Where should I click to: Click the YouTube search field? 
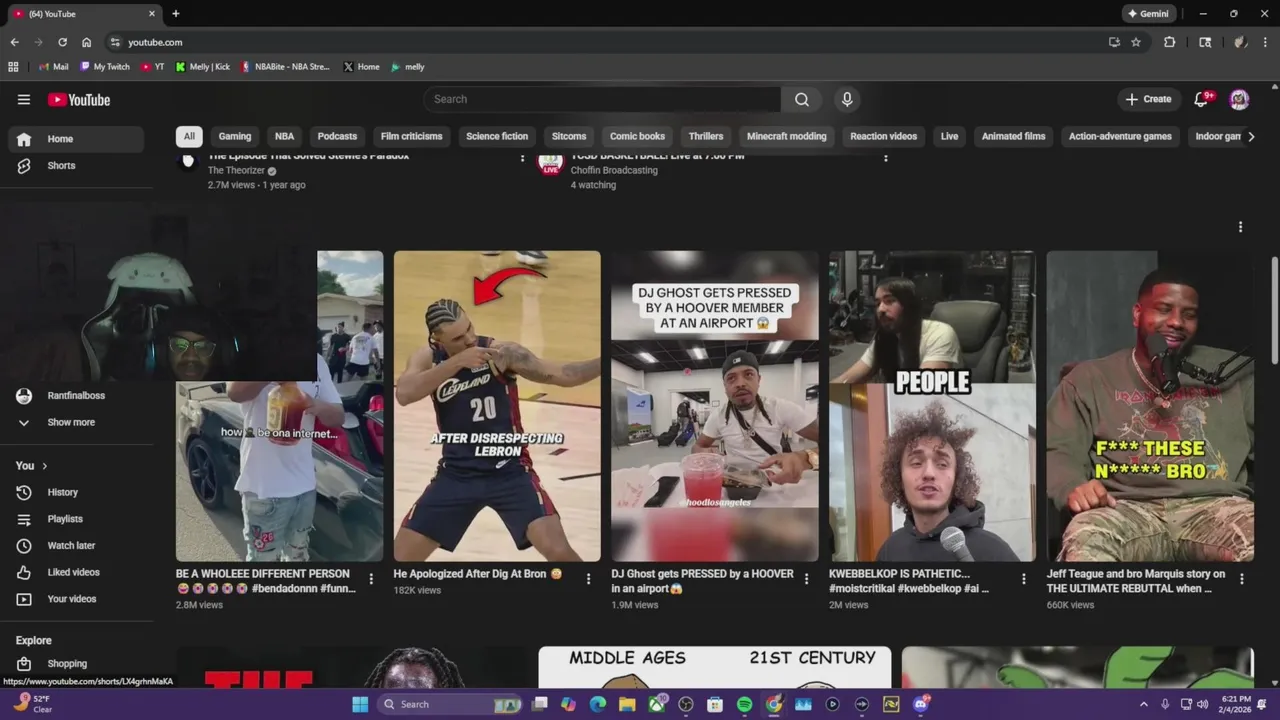coord(603,99)
